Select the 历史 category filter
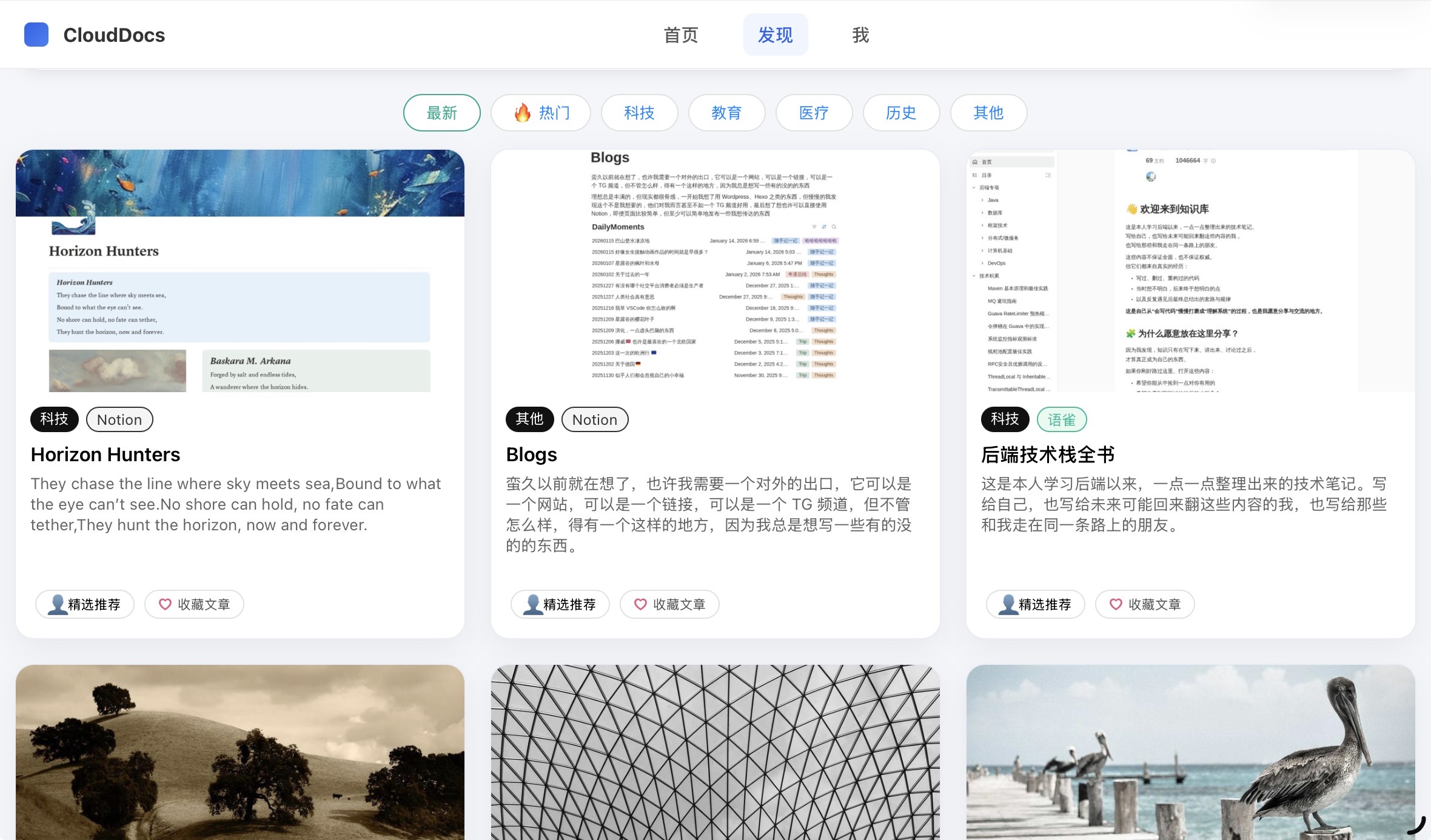 click(x=901, y=113)
